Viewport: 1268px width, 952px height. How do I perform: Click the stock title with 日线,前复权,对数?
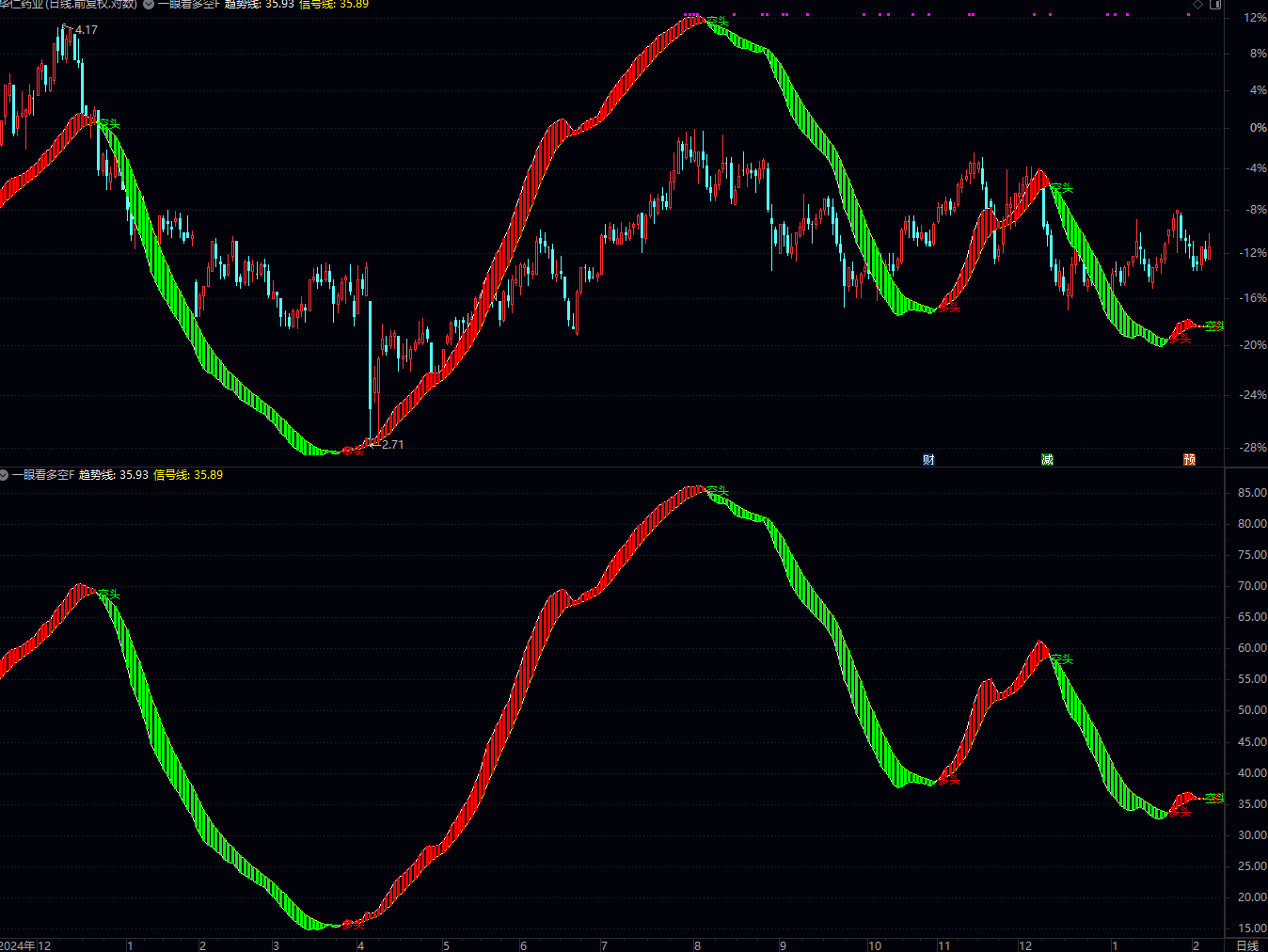point(69,5)
